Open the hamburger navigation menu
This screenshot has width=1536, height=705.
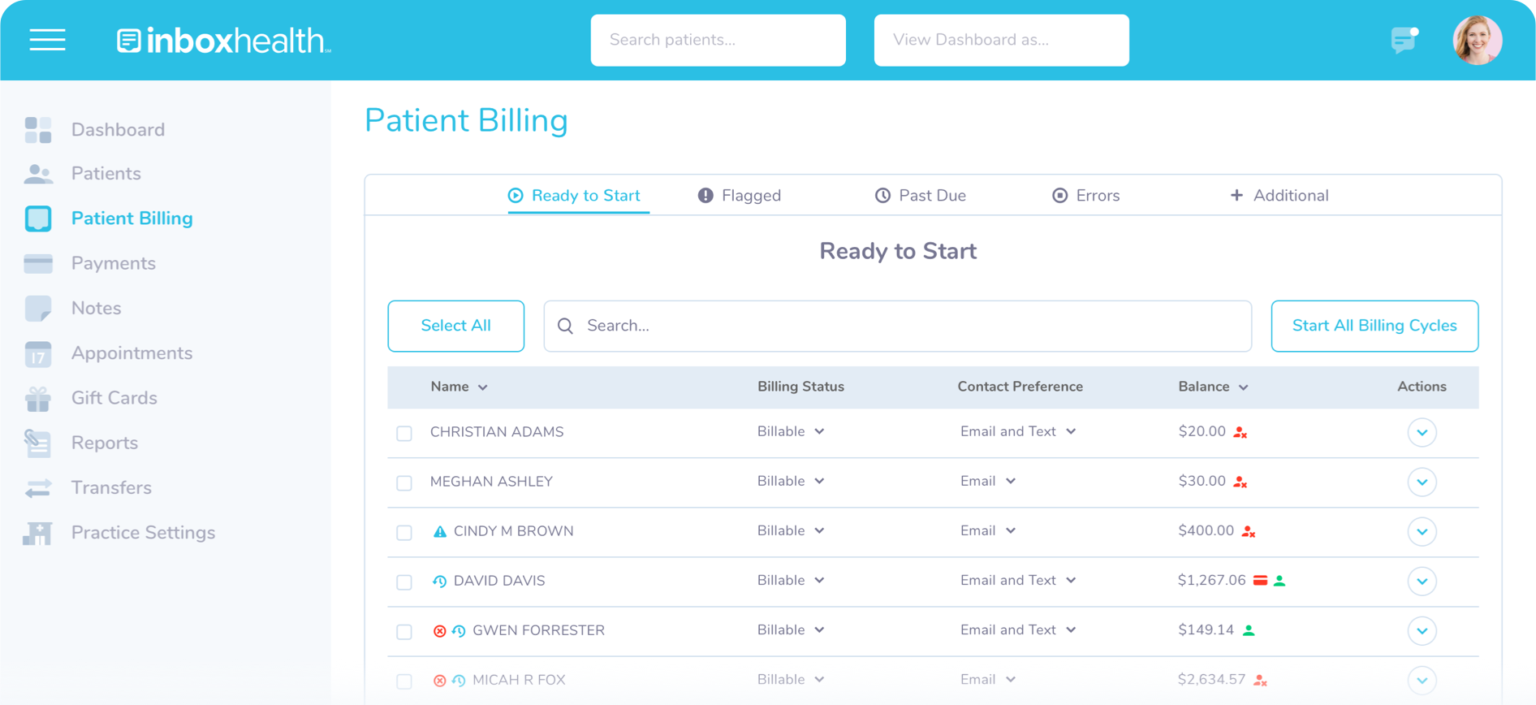(x=47, y=39)
